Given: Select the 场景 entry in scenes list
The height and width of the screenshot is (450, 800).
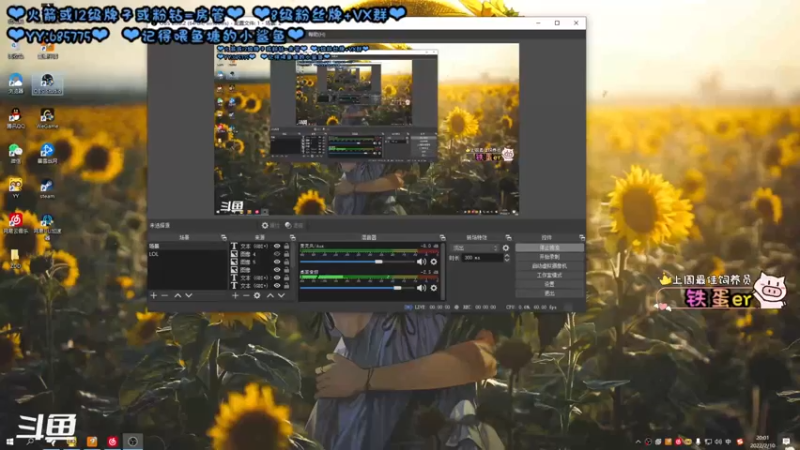Looking at the screenshot, I should coord(187,246).
